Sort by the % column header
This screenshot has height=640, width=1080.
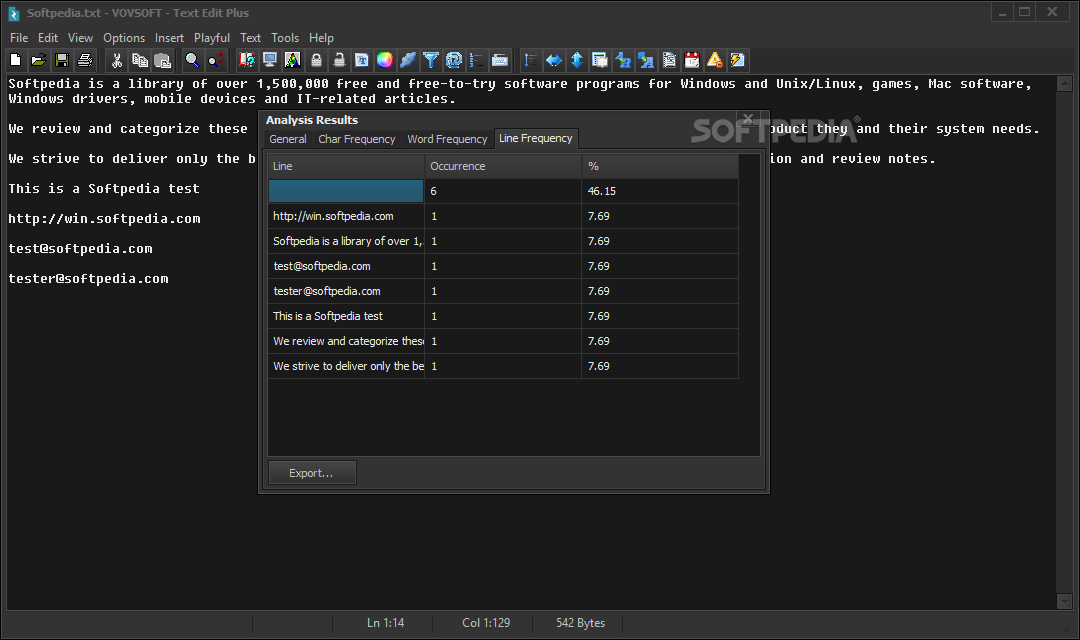point(660,166)
